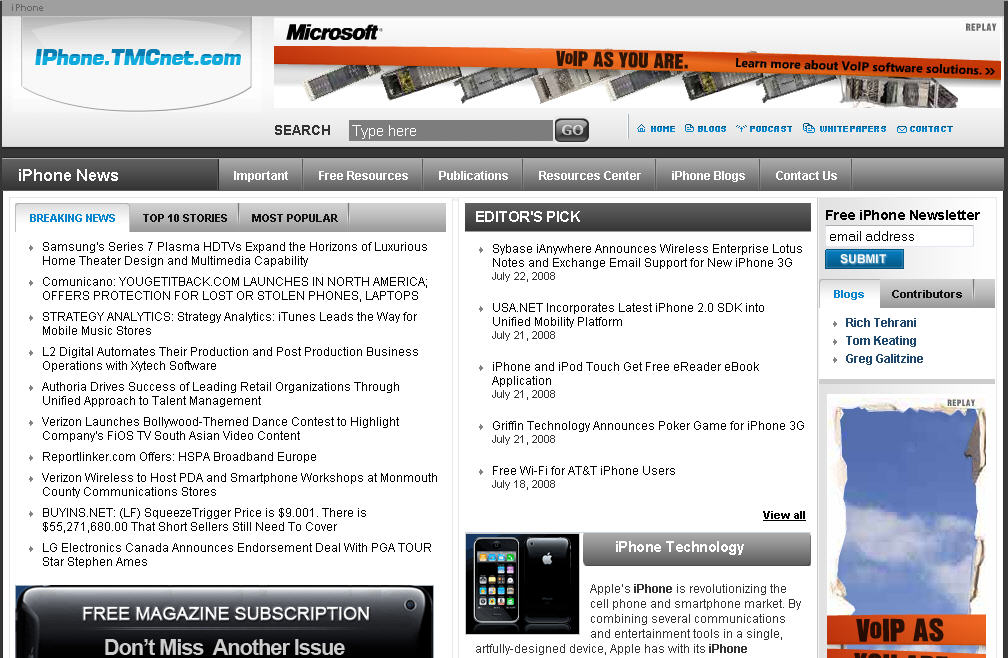The height and width of the screenshot is (658, 1008).
Task: Click the IPhone.TMCnet.com logo
Action: 138,58
